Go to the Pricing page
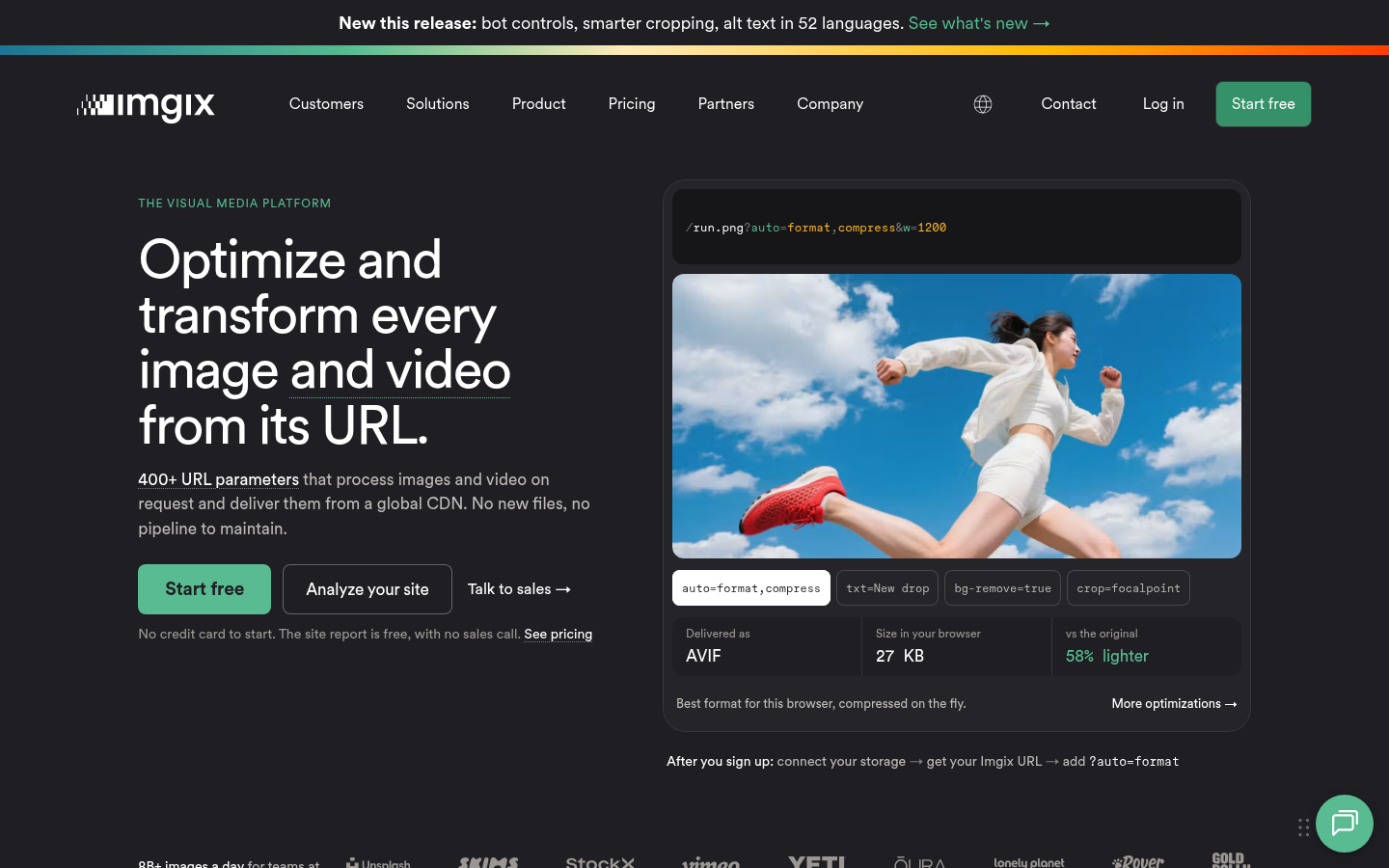The width and height of the screenshot is (1389, 868). 632,104
